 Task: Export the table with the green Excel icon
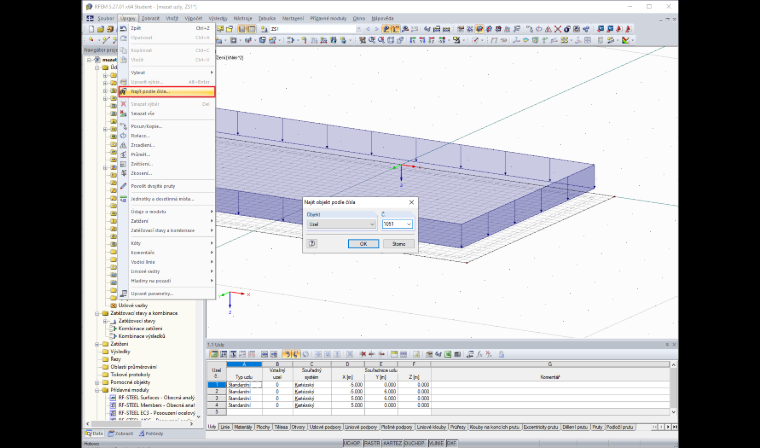[447, 354]
